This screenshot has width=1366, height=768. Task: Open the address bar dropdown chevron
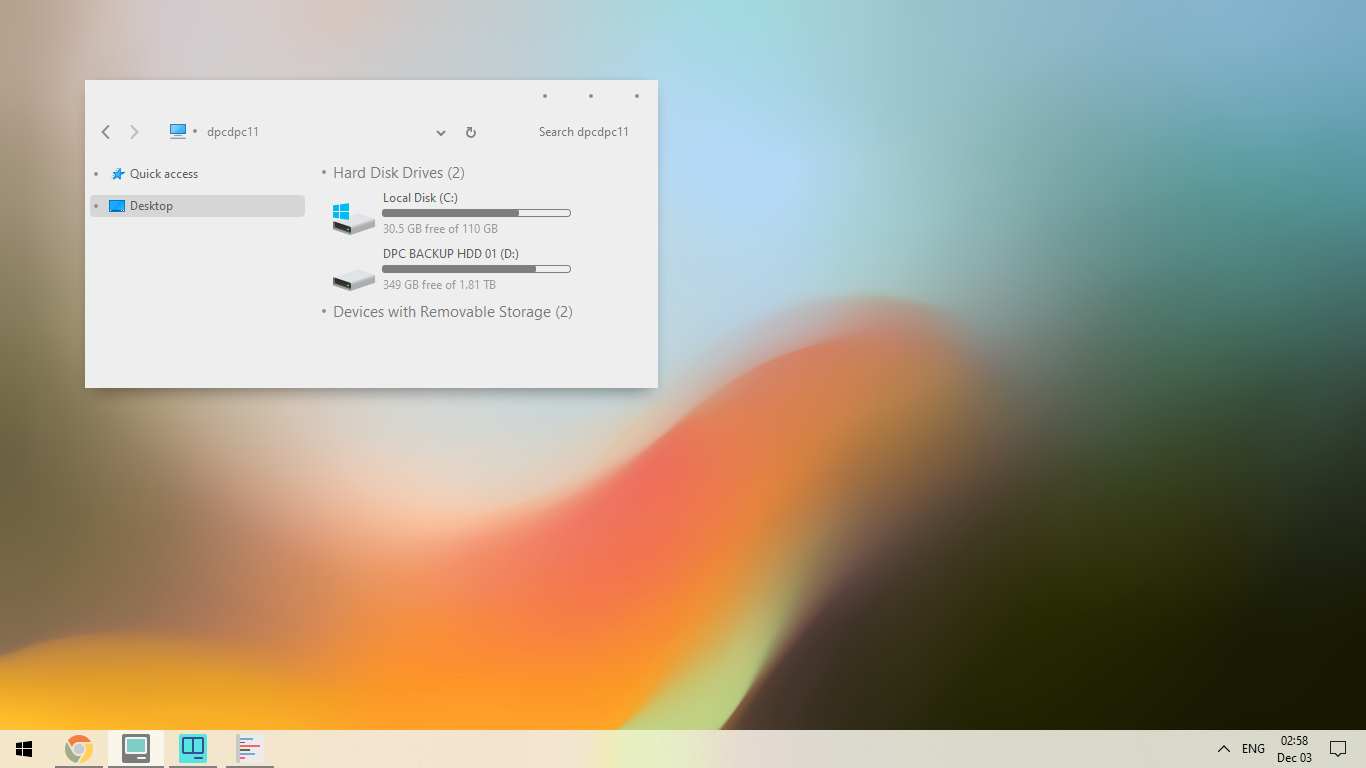pos(441,132)
